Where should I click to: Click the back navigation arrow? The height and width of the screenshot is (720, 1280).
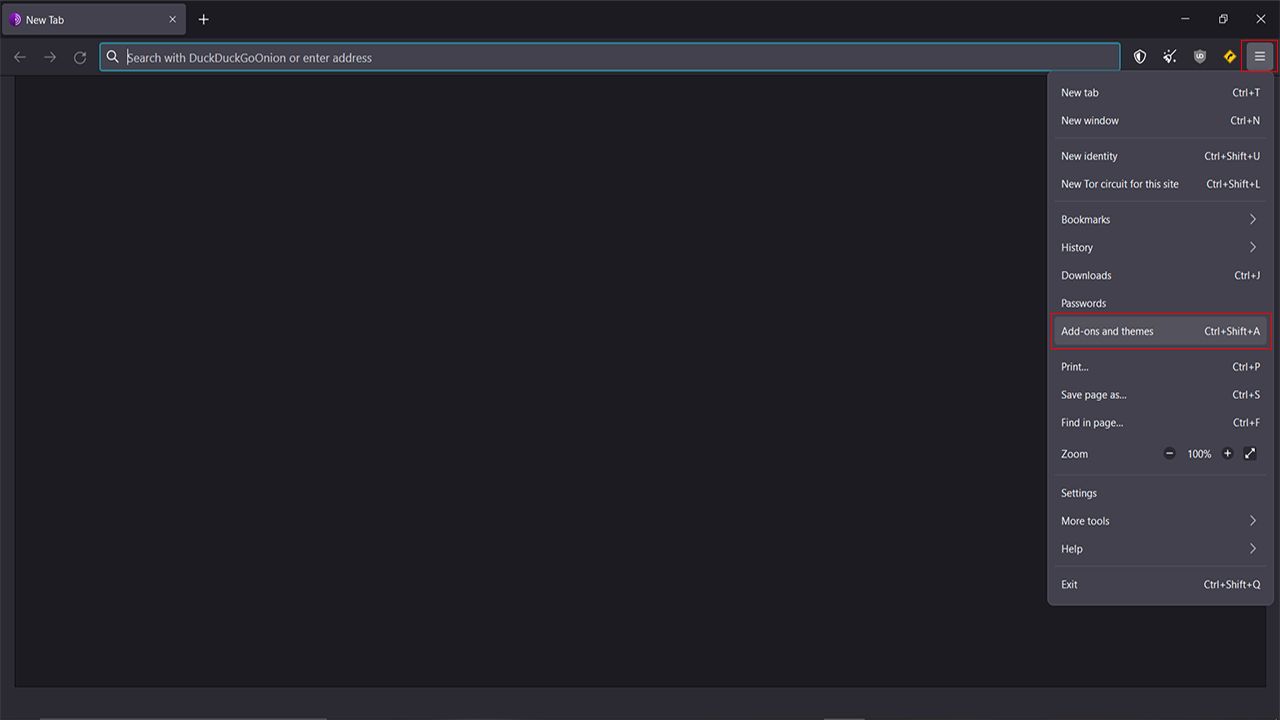pos(20,58)
